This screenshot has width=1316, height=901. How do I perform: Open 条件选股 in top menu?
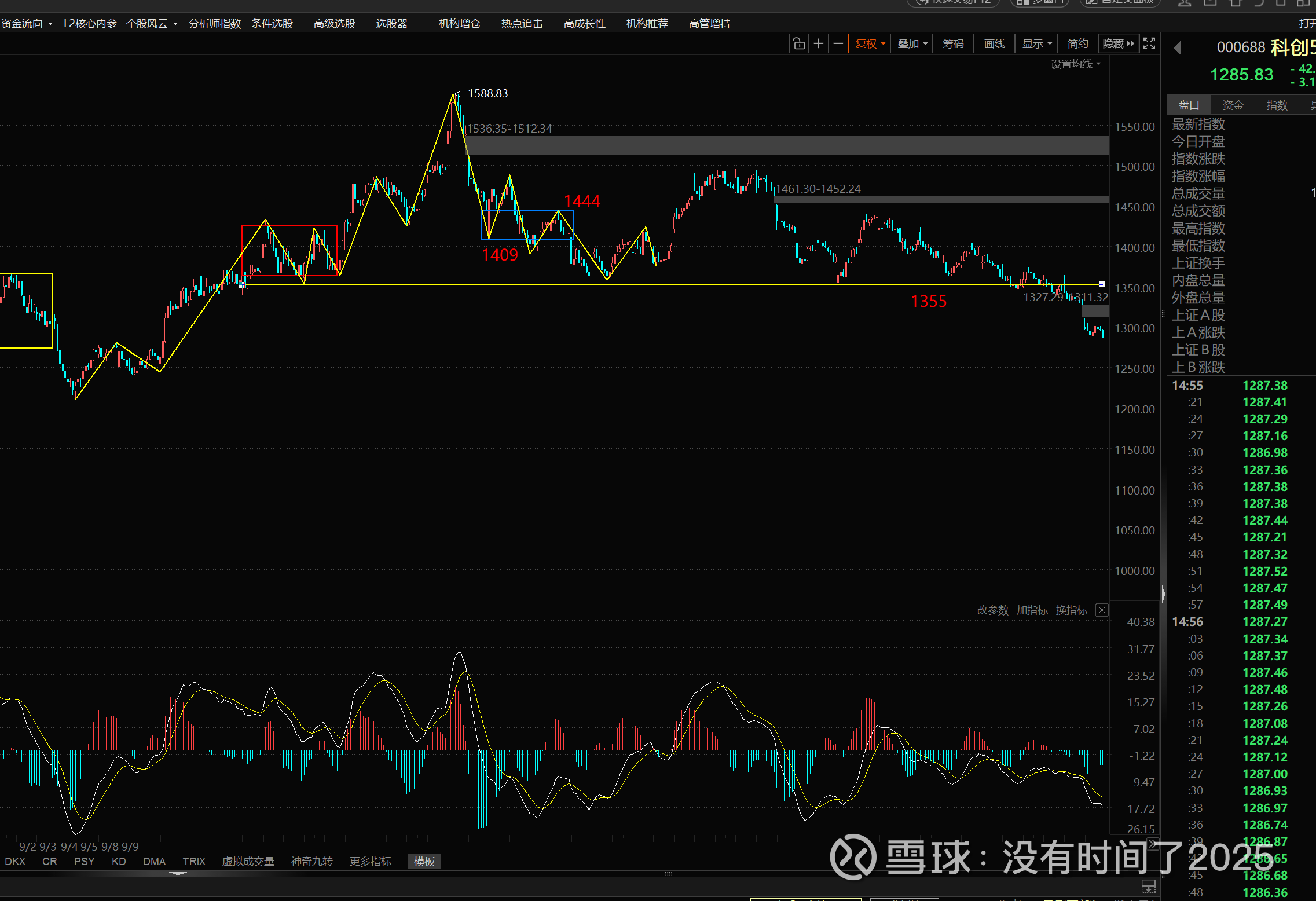point(272,24)
